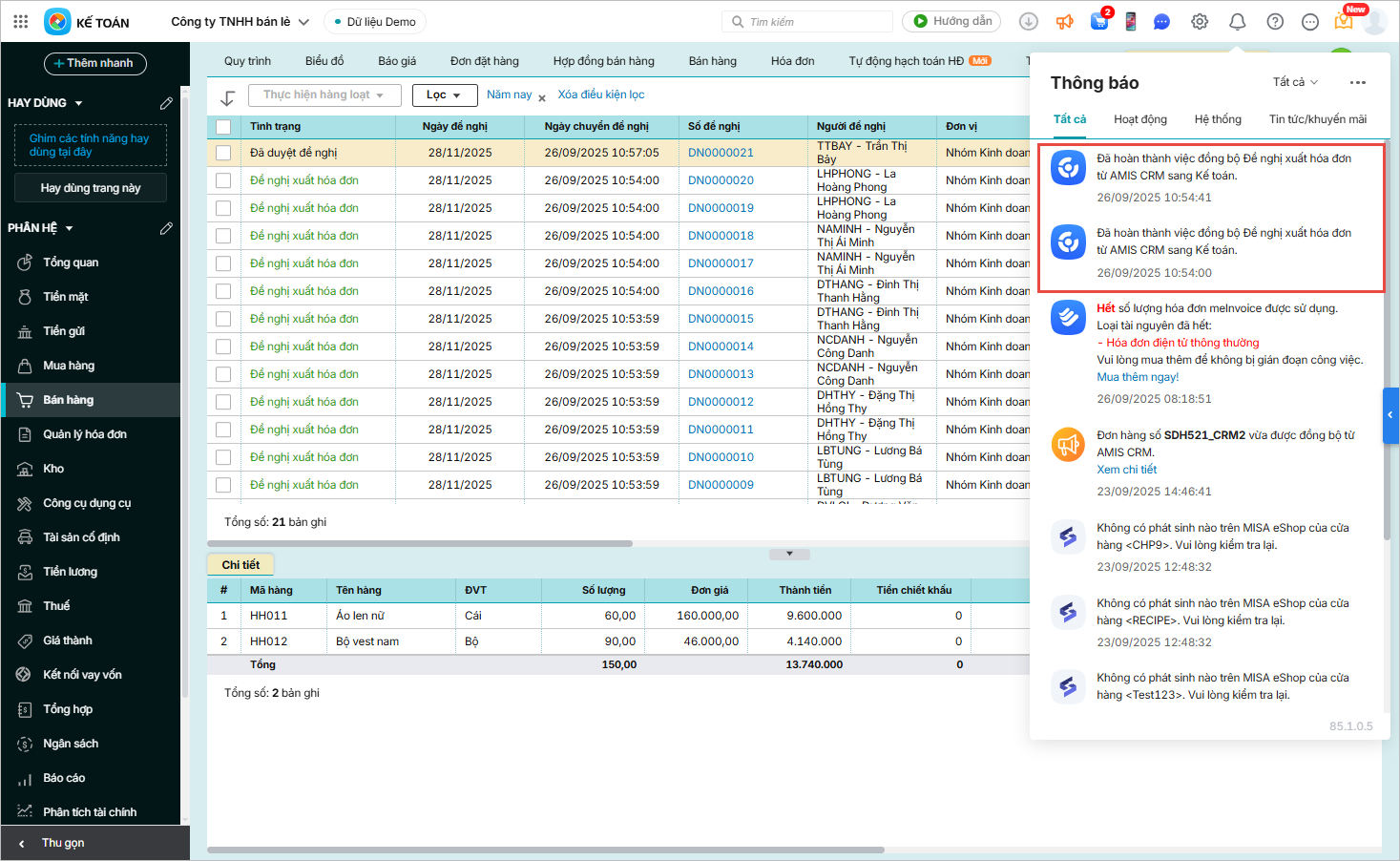Image resolution: width=1400 pixels, height=861 pixels.
Task: Open the app launcher grid icon
Action: point(21,21)
